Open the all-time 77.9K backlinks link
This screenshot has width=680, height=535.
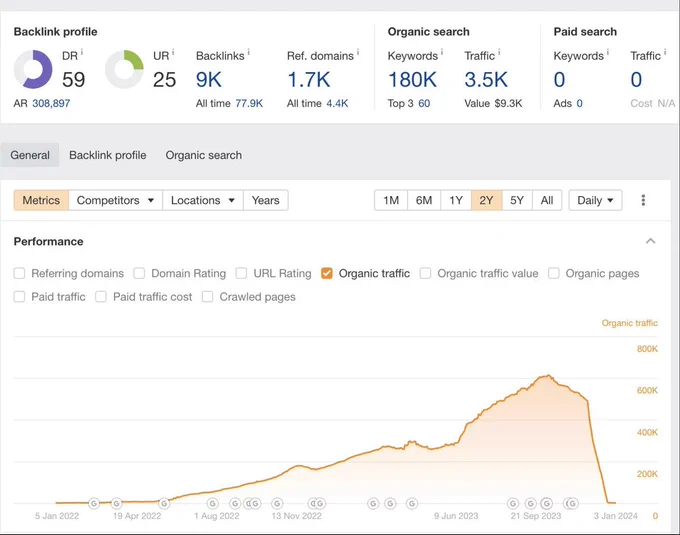pyautogui.click(x=249, y=103)
